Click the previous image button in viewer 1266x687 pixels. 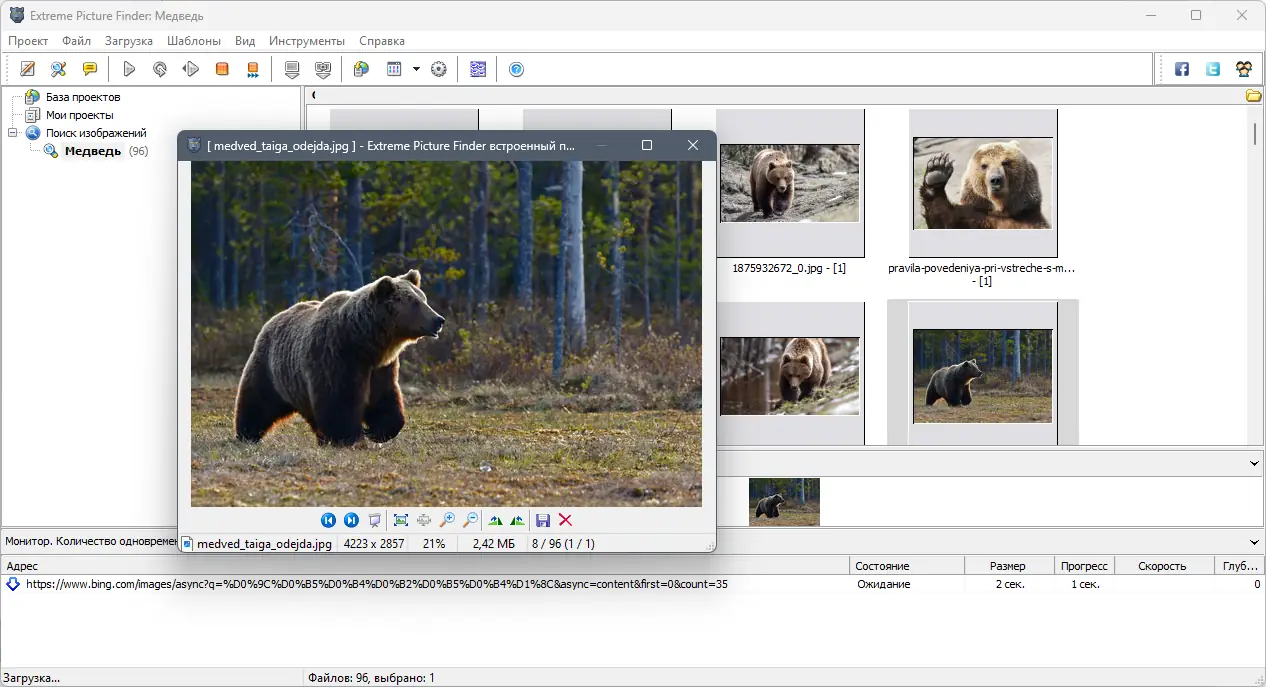tap(328, 520)
